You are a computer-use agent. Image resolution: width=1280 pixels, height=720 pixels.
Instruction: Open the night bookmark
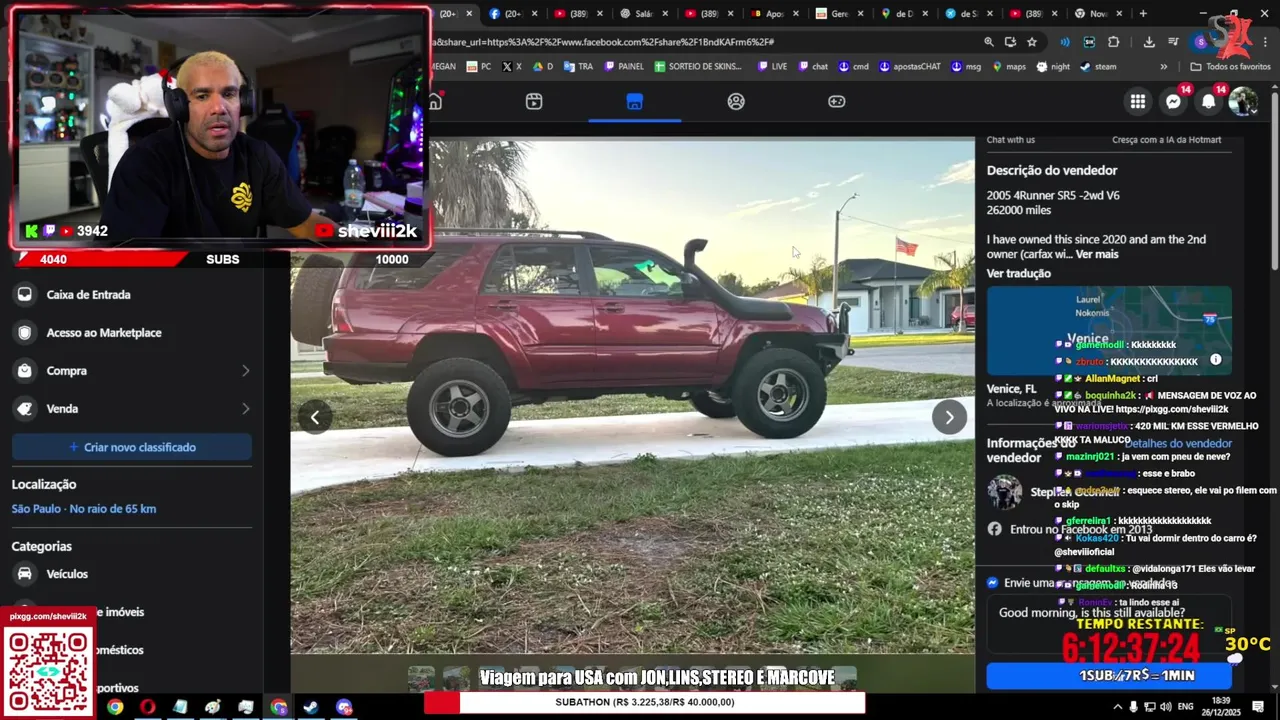pos(1053,67)
